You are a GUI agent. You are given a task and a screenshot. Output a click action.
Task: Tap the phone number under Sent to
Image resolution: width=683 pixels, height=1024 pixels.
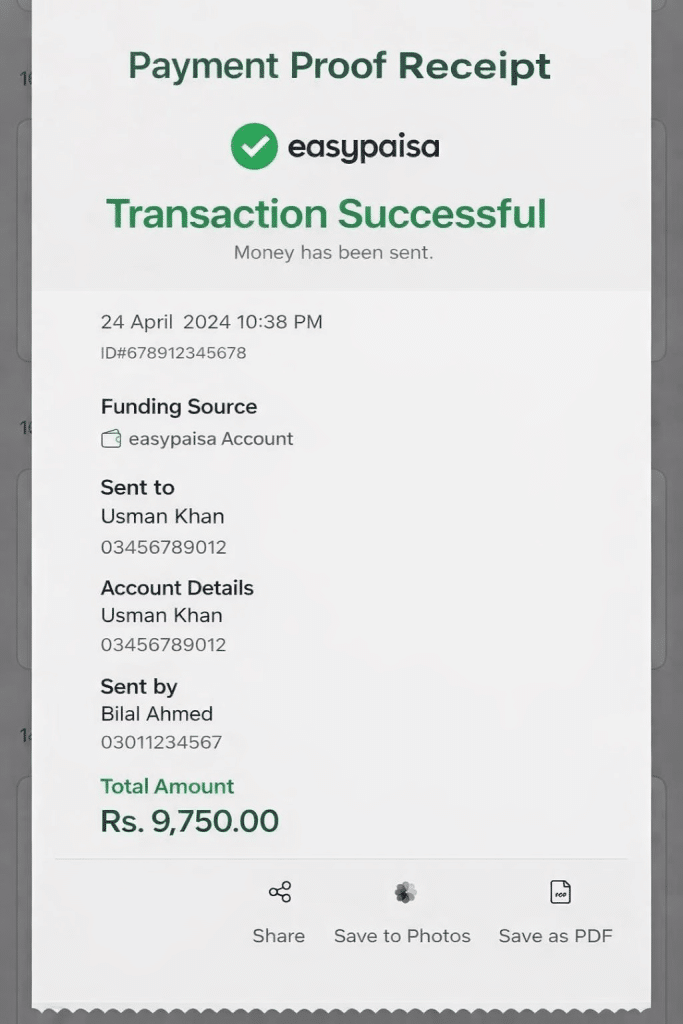point(163,547)
